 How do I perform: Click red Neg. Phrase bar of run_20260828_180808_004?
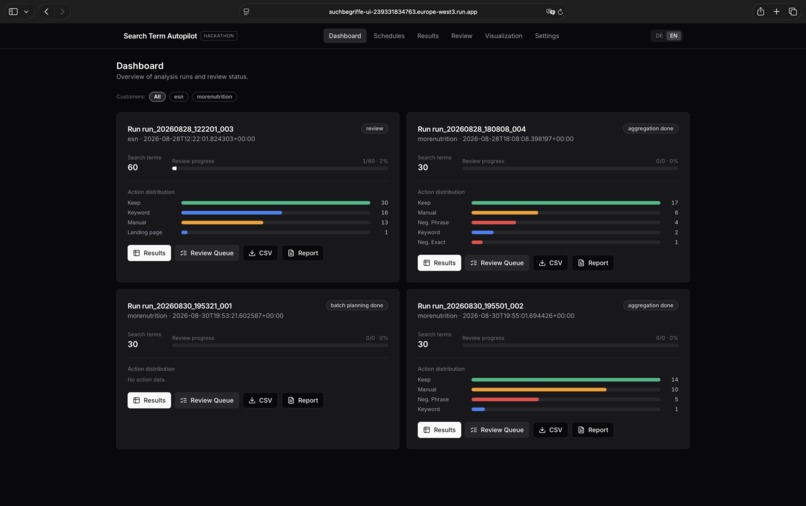click(493, 223)
